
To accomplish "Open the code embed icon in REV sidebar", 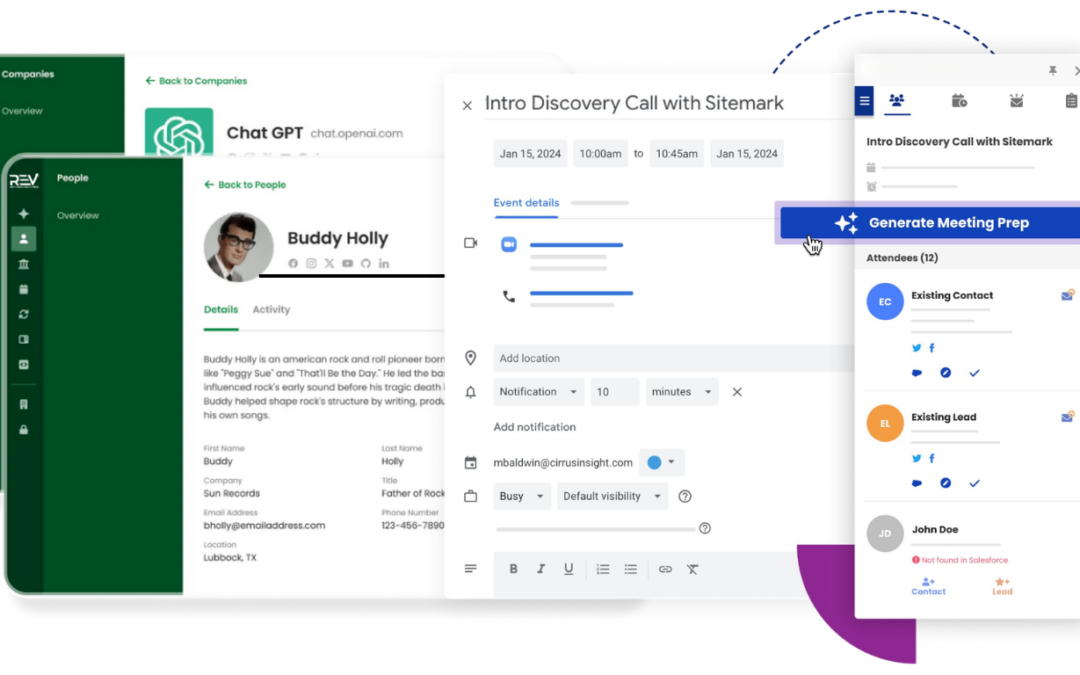I will [23, 364].
